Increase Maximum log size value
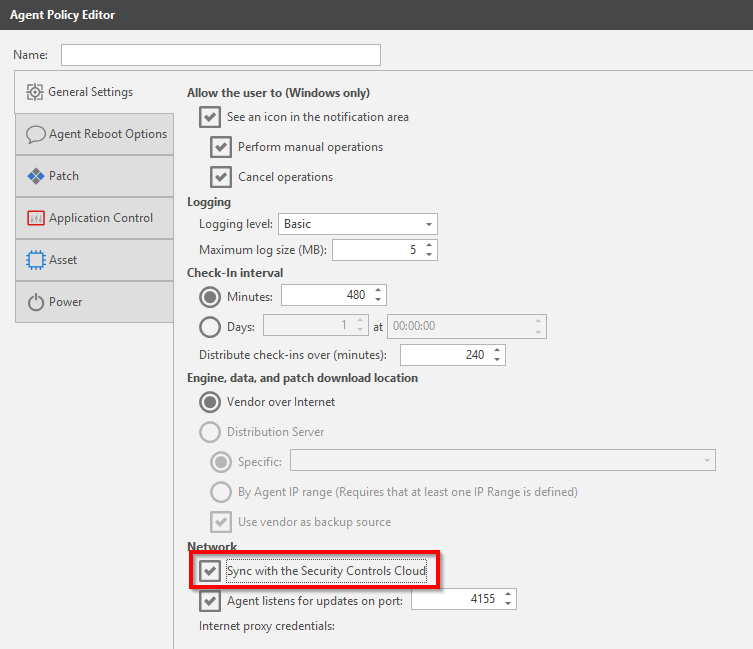The width and height of the screenshot is (753, 649). [x=429, y=245]
